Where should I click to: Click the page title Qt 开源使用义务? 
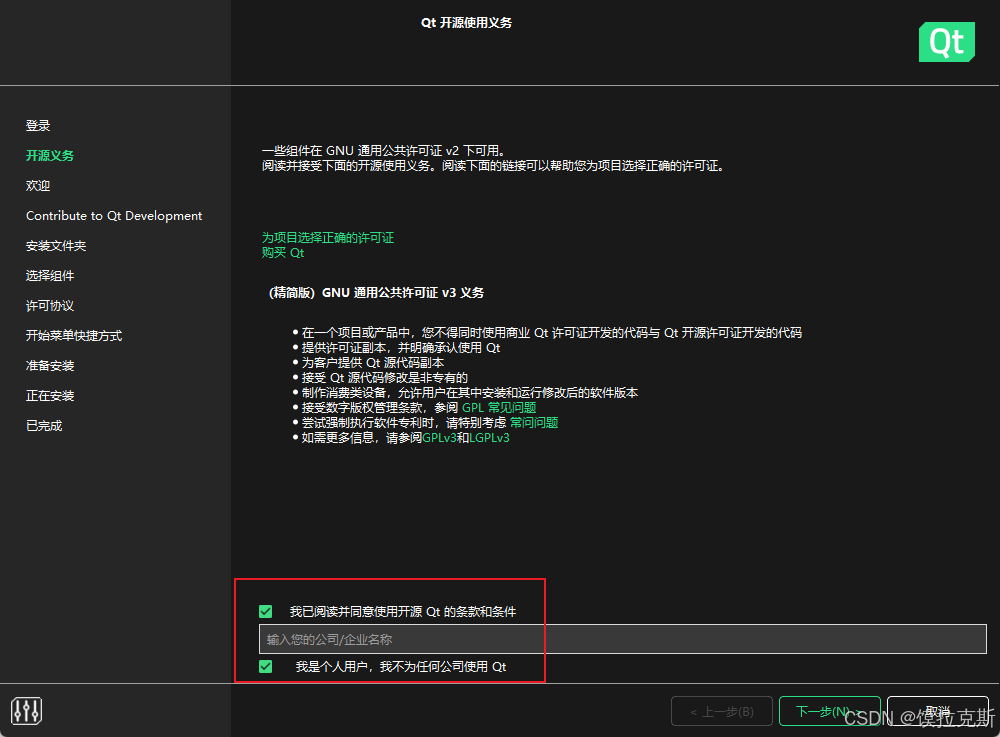click(466, 22)
